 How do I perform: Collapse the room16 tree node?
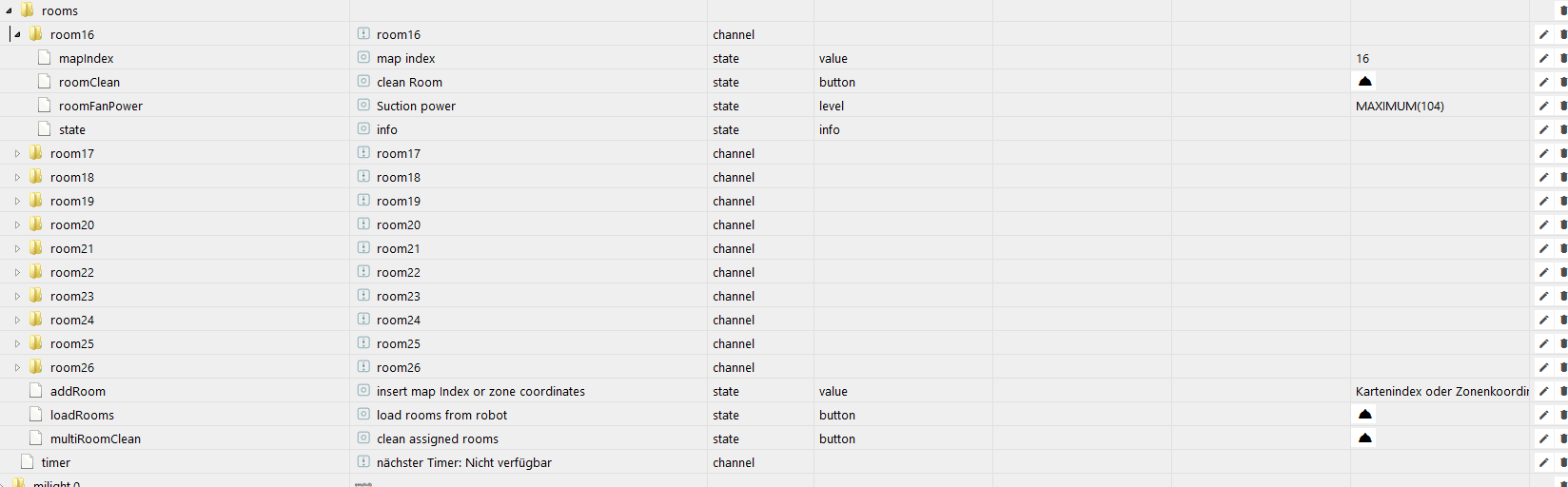pyautogui.click(x=17, y=34)
